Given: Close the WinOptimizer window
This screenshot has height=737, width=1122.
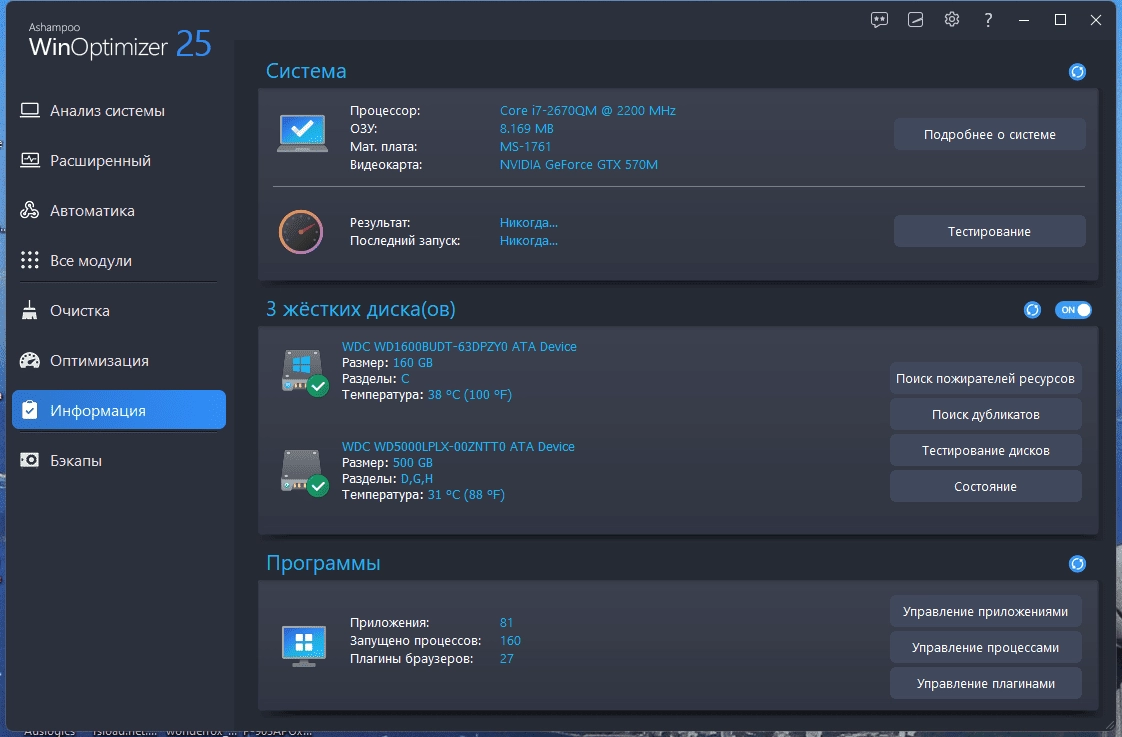Looking at the screenshot, I should point(1096,20).
